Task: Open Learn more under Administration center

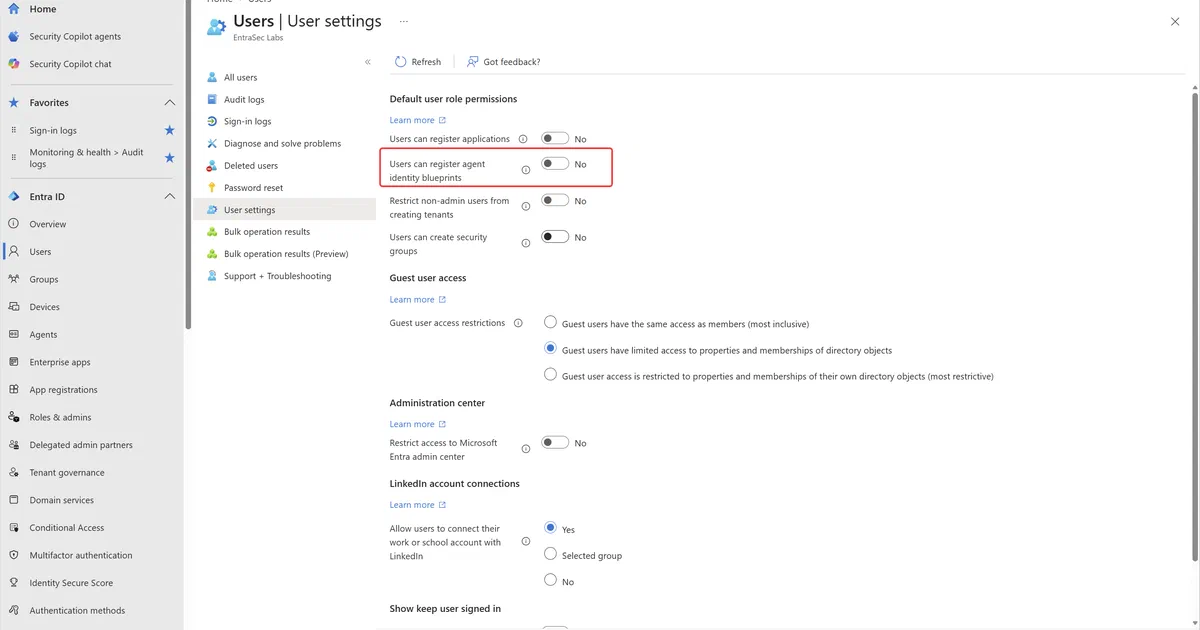Action: (418, 424)
